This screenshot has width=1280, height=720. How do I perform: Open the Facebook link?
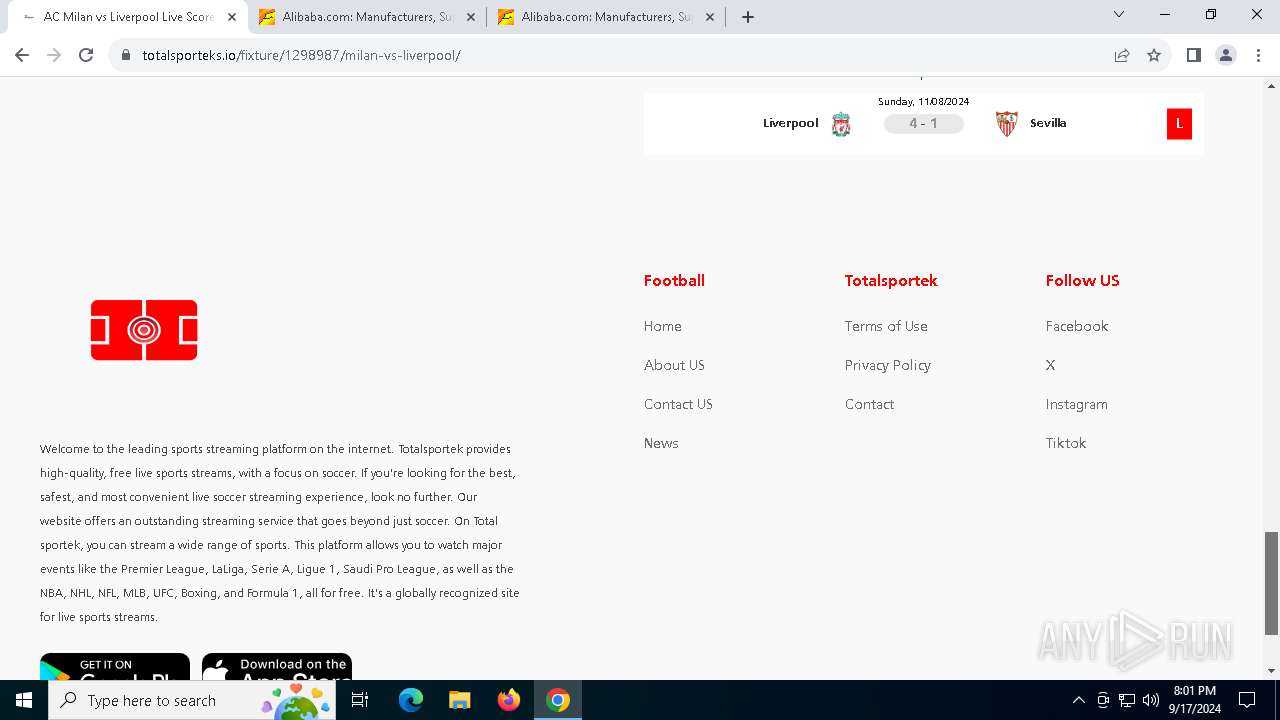pos(1077,326)
